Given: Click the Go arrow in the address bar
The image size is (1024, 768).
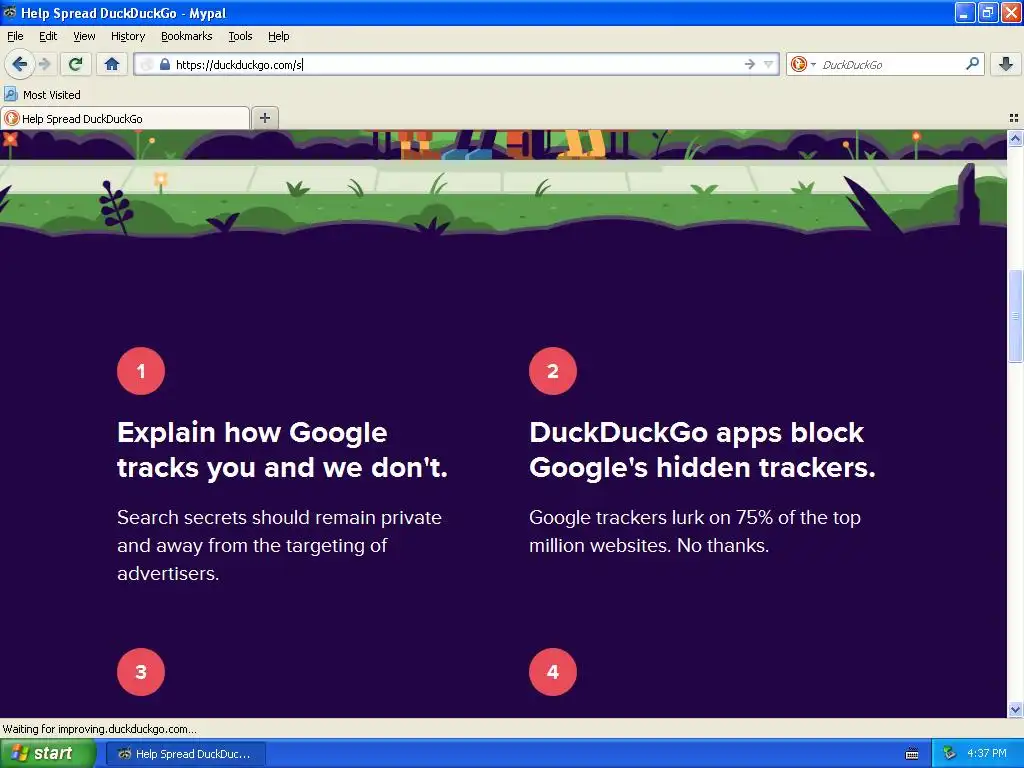Looking at the screenshot, I should point(750,64).
